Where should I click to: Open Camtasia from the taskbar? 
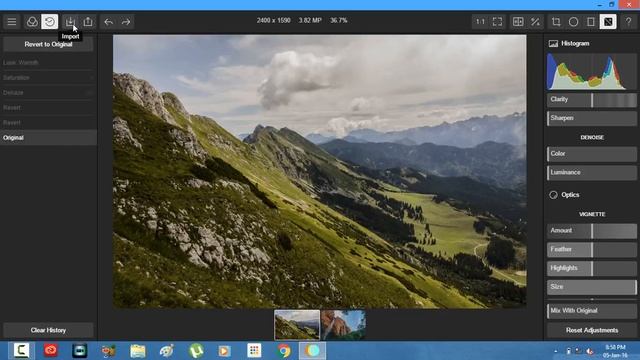coord(21,351)
